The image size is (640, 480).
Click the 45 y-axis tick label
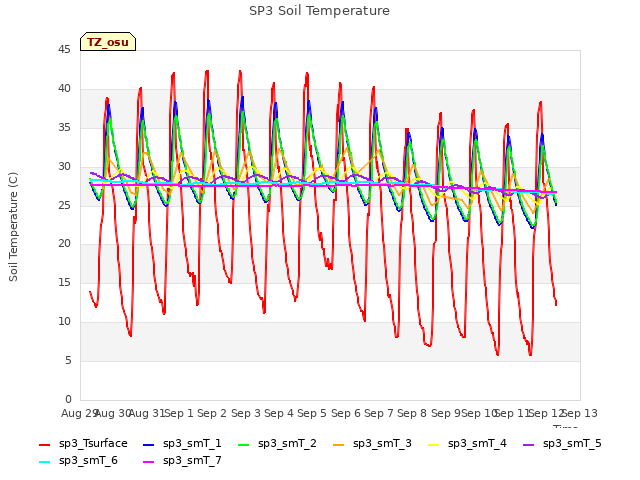(64, 49)
